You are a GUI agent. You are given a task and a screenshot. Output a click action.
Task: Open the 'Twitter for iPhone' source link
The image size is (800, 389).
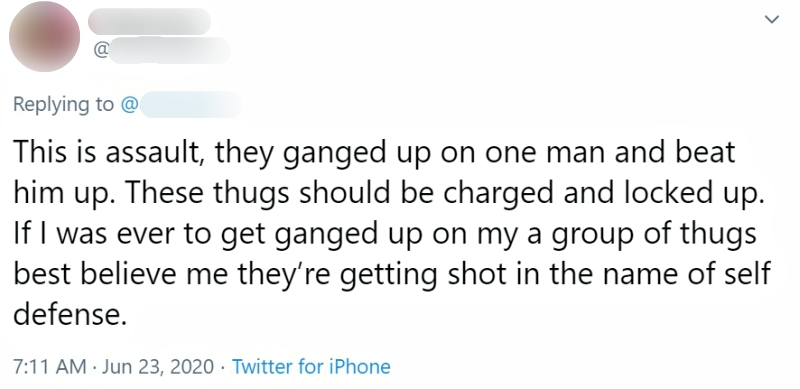[311, 367]
